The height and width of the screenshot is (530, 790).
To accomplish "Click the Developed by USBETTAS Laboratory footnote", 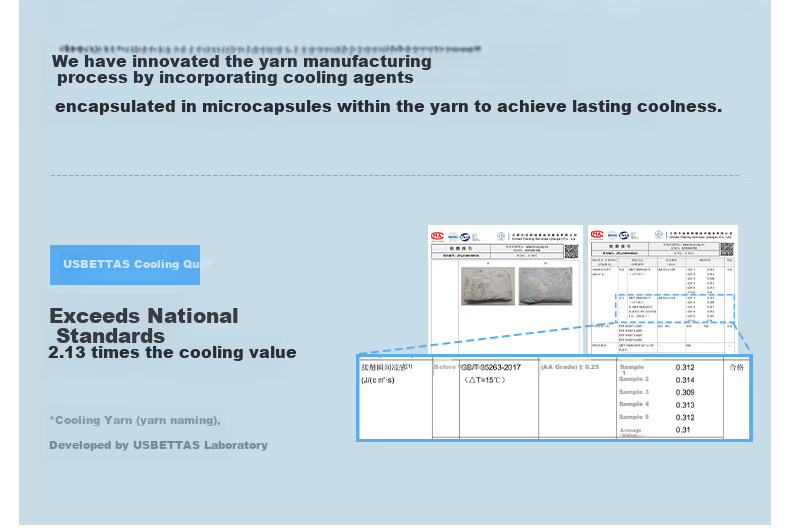I will pos(158,445).
